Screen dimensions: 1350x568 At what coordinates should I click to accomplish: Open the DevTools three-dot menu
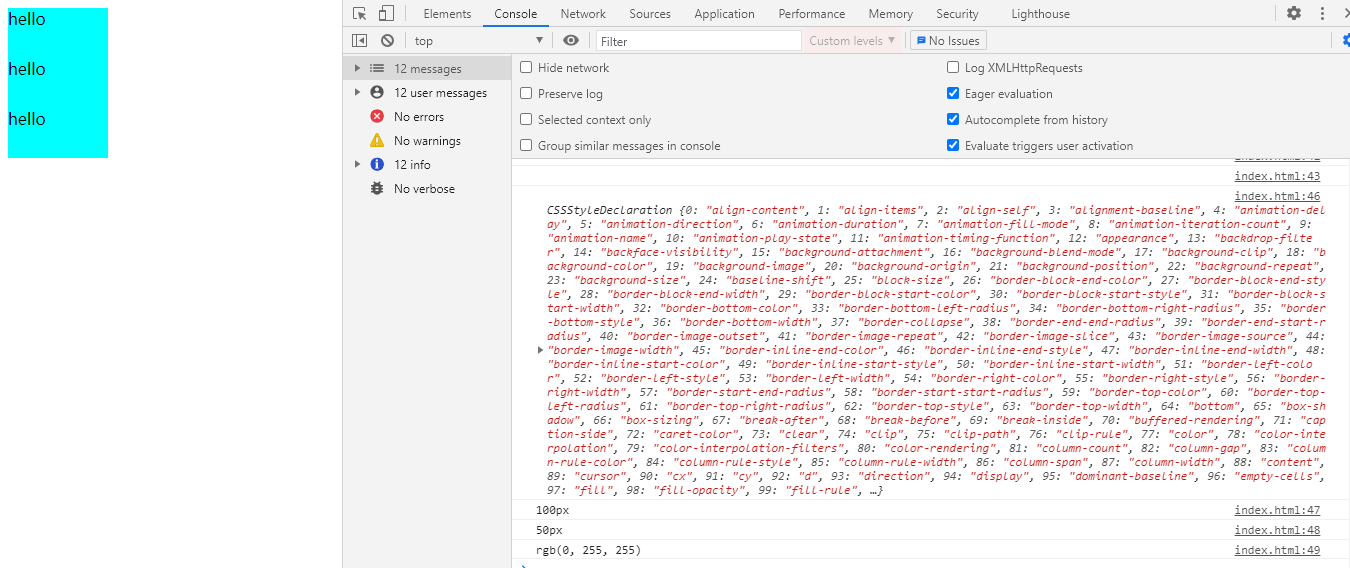1322,13
